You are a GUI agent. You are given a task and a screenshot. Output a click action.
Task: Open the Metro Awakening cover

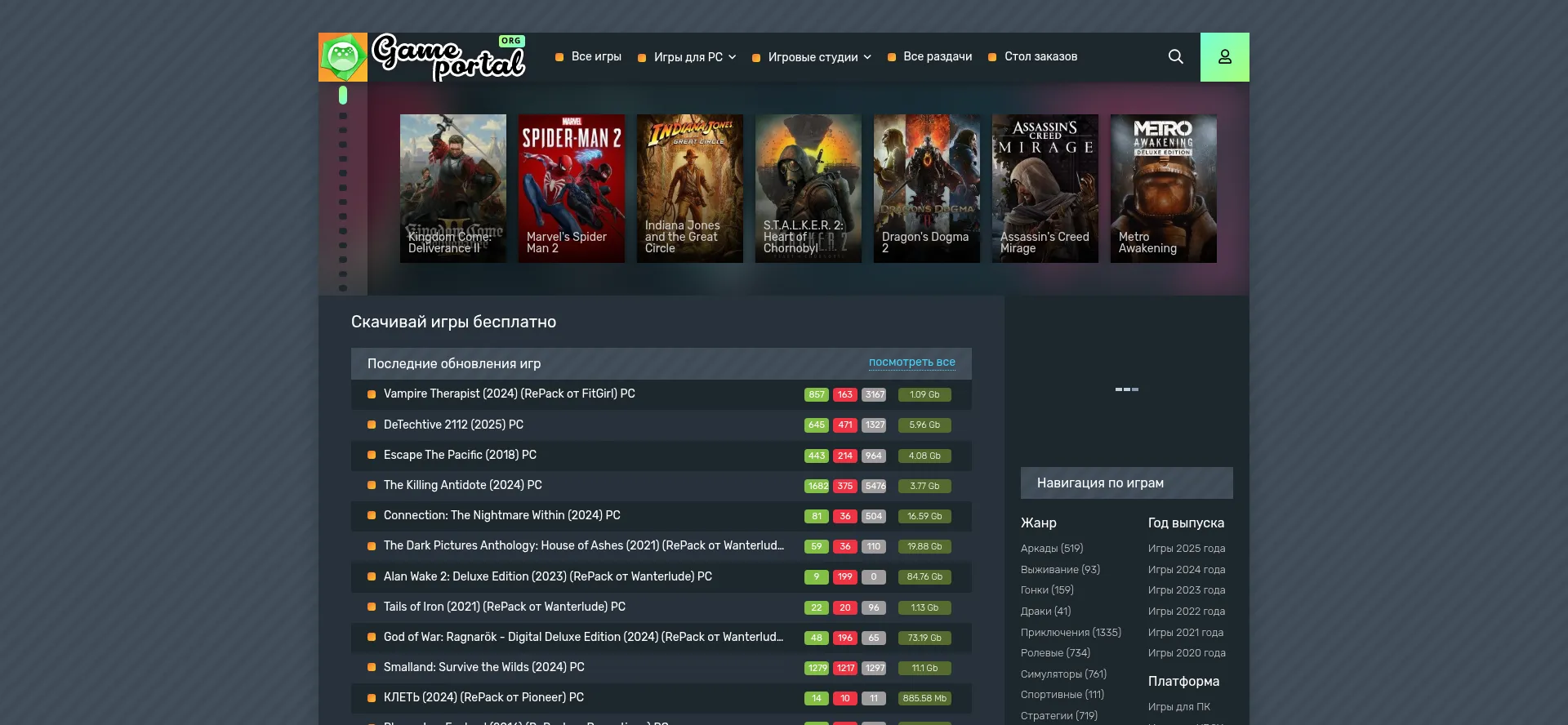click(1164, 189)
